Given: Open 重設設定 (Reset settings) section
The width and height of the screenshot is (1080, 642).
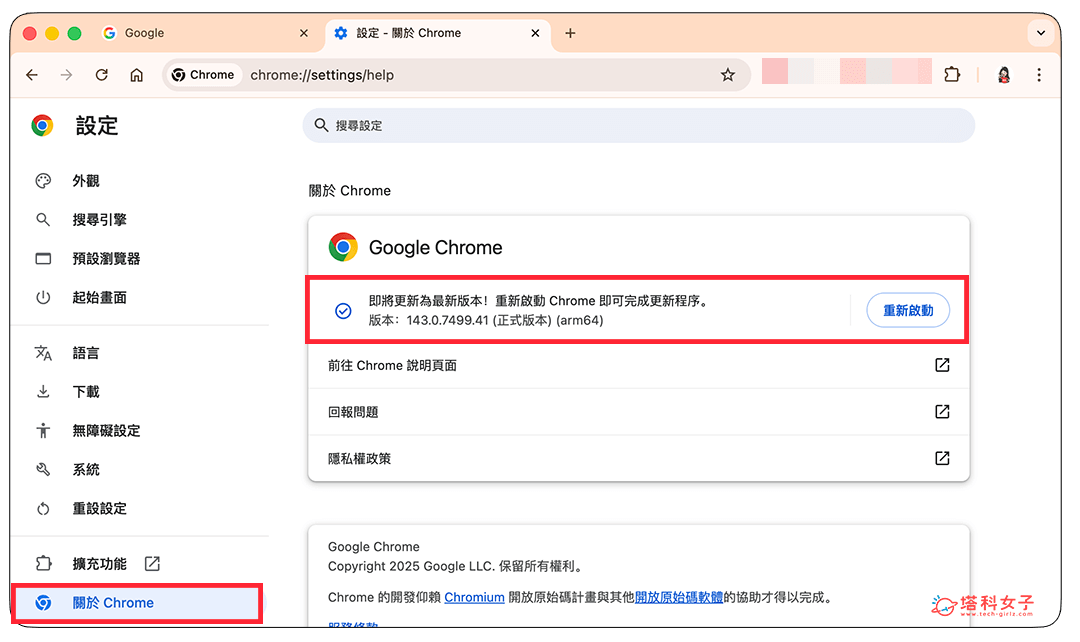Looking at the screenshot, I should 42,508.
